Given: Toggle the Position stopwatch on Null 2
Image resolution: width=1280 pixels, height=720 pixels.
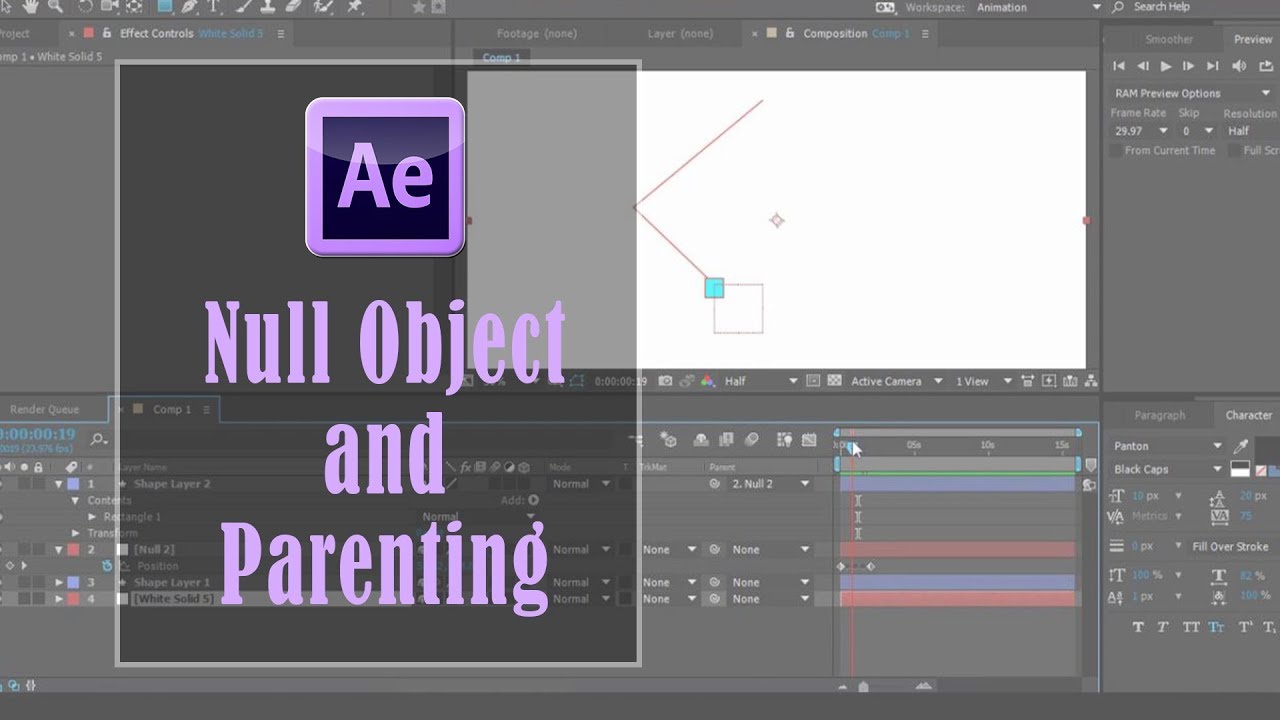Looking at the screenshot, I should pyautogui.click(x=107, y=566).
